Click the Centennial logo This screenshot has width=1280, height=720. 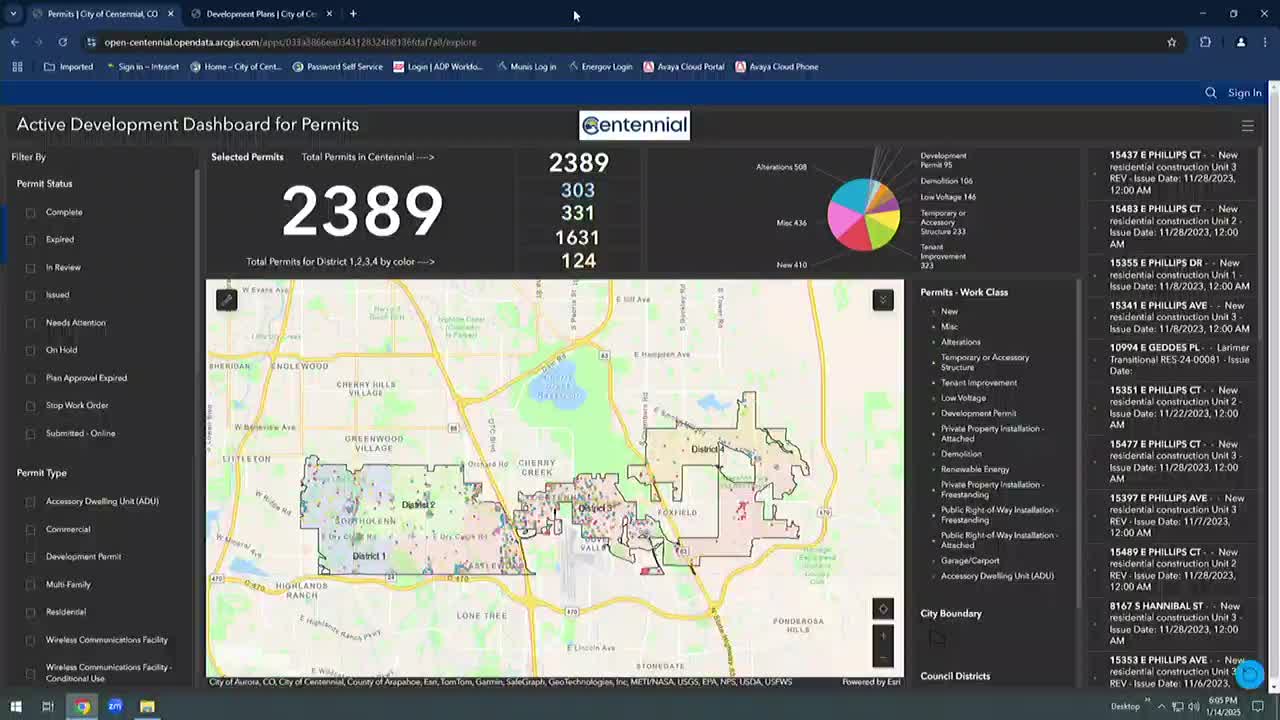[634, 125]
